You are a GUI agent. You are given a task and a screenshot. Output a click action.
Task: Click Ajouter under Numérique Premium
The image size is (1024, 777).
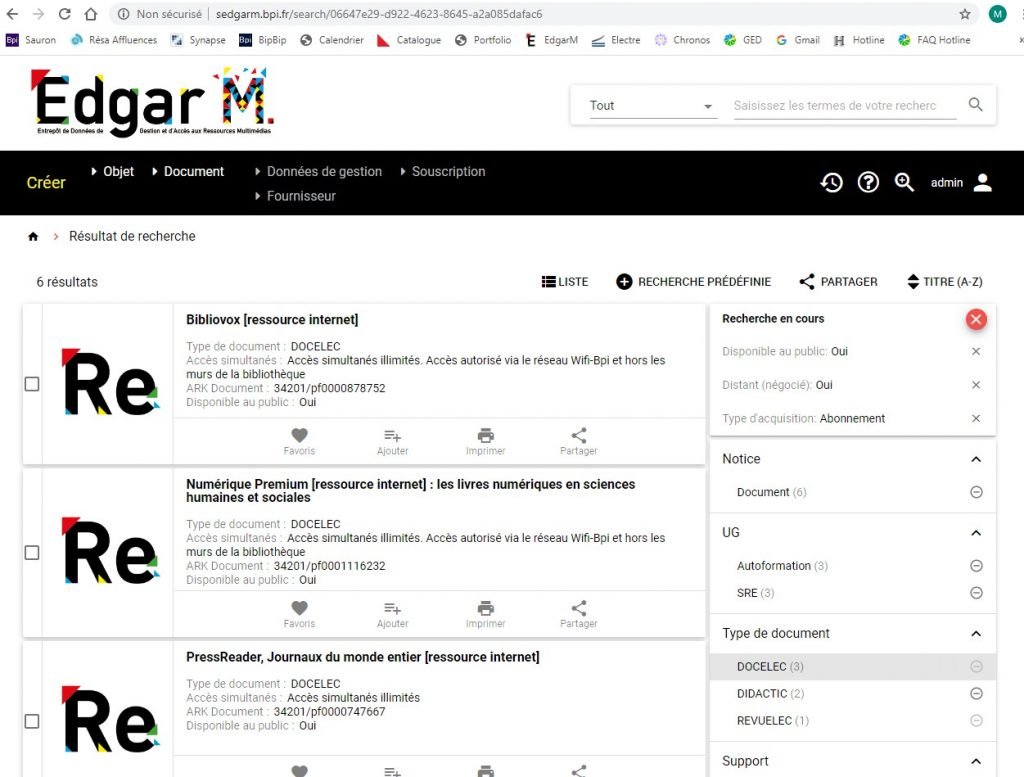(392, 614)
